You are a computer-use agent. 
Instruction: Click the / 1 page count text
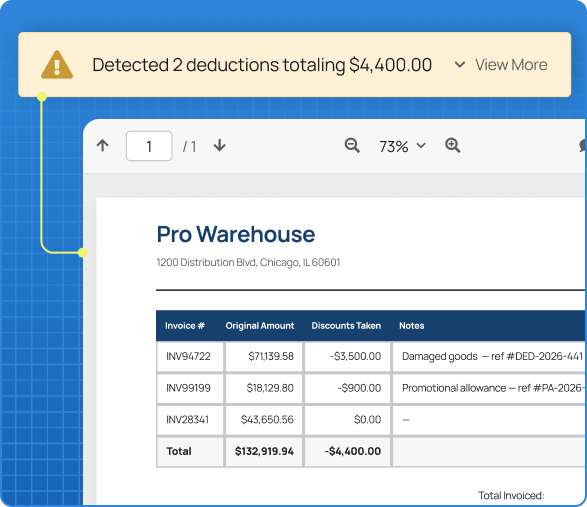click(x=189, y=147)
